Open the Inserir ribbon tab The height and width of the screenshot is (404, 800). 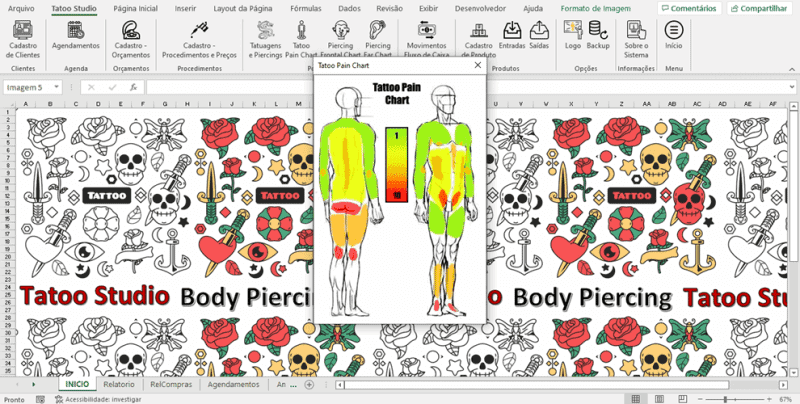point(185,8)
